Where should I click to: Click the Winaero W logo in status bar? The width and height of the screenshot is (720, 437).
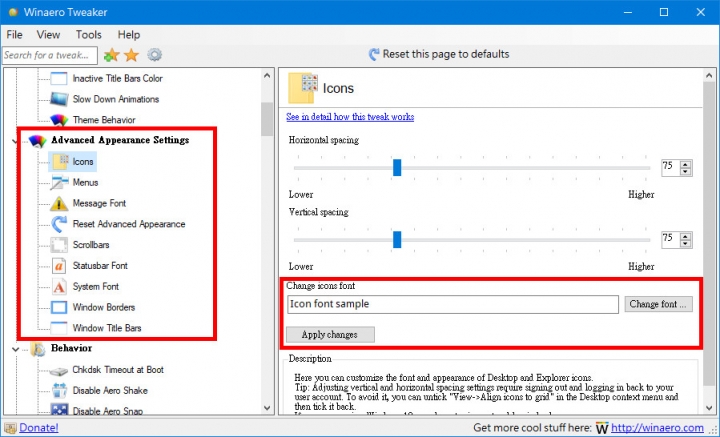point(602,428)
